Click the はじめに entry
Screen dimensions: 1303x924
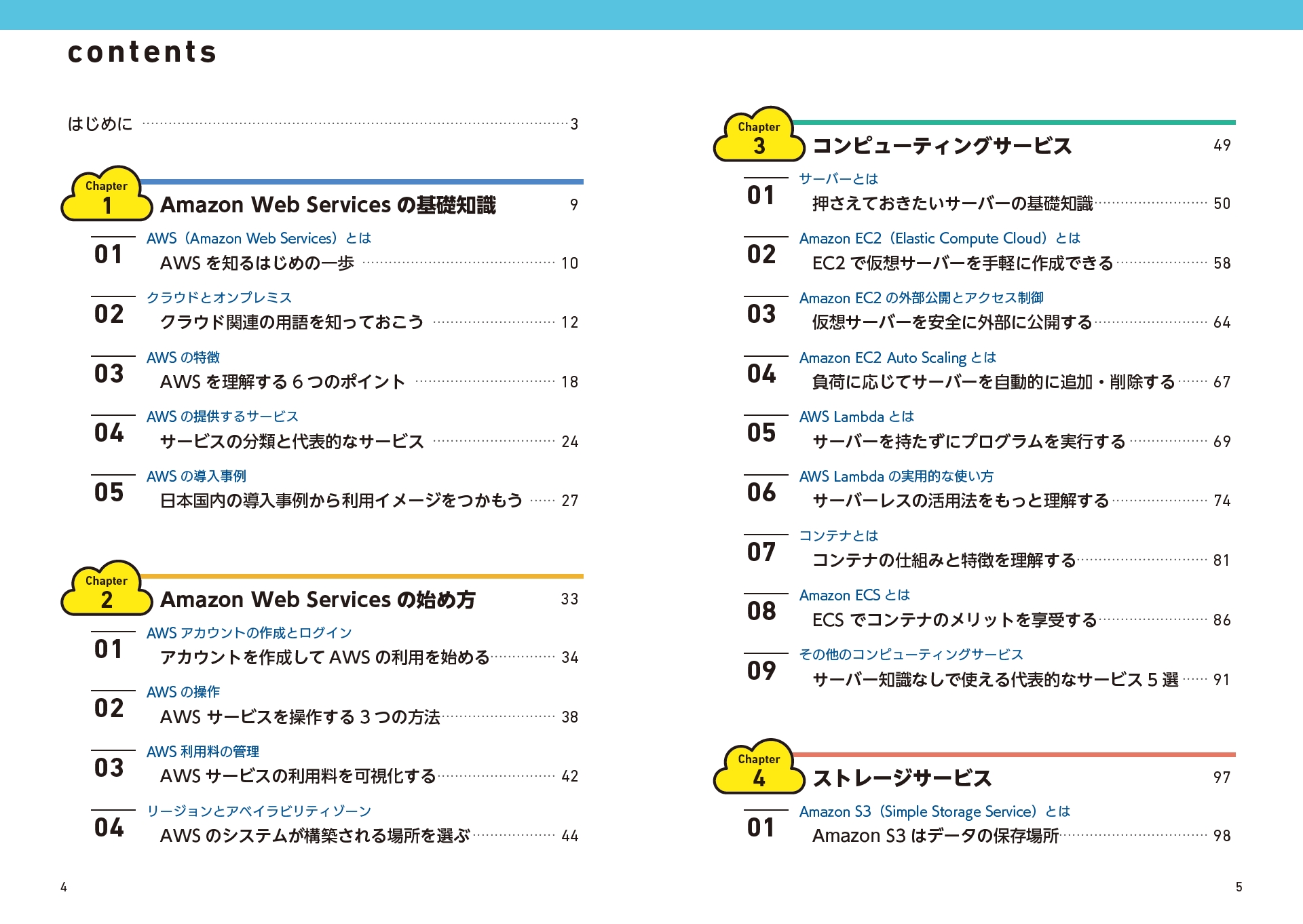tap(100, 123)
